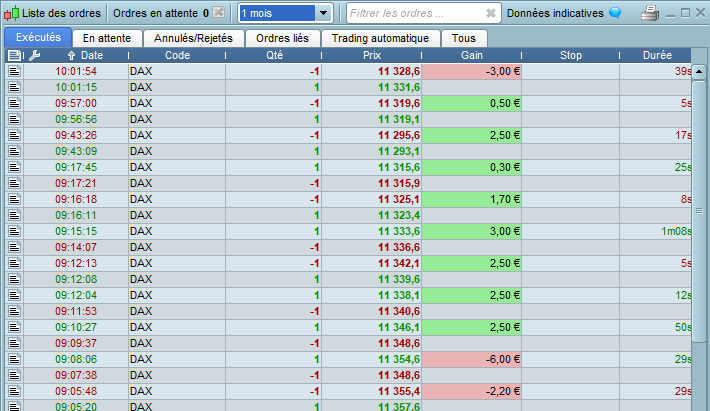Open details icon for 09:05:48 order

[x=14, y=391]
